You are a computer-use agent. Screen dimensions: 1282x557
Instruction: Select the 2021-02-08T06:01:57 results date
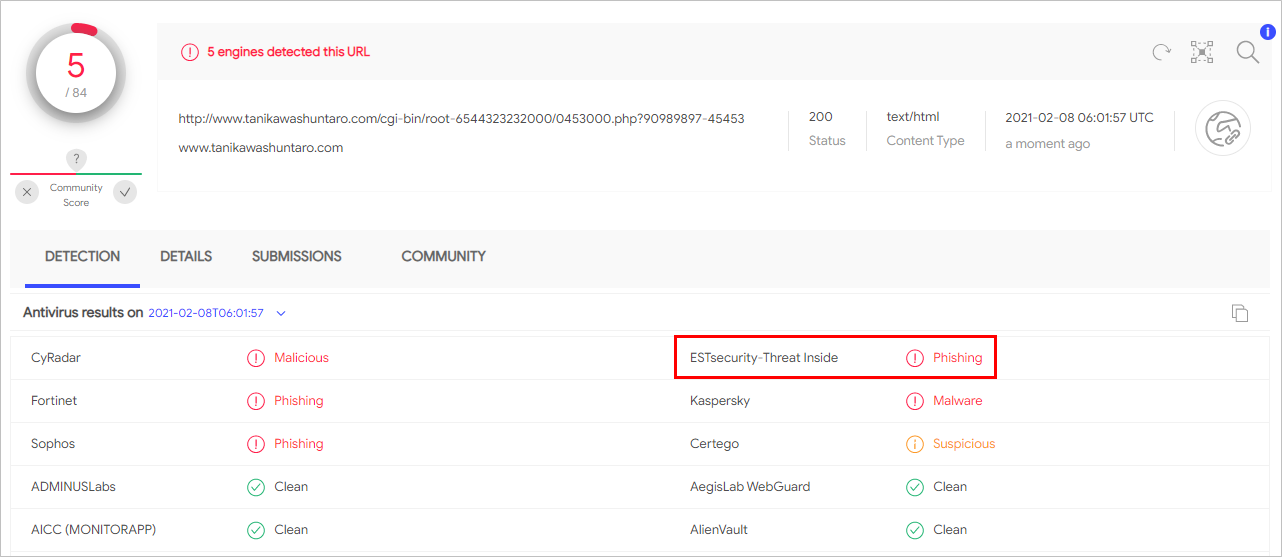coord(206,313)
